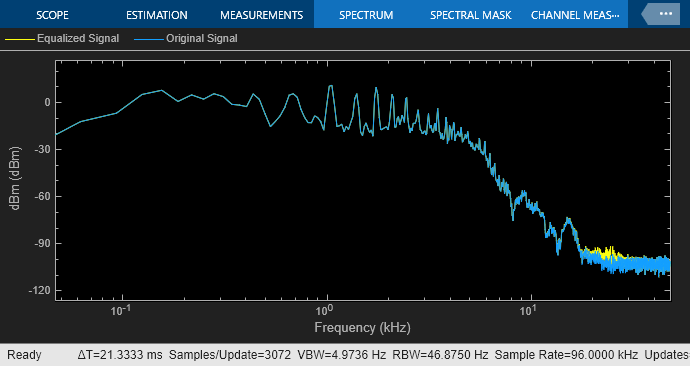
Task: Click the -90 y-axis tick label
Action: [x=42, y=243]
